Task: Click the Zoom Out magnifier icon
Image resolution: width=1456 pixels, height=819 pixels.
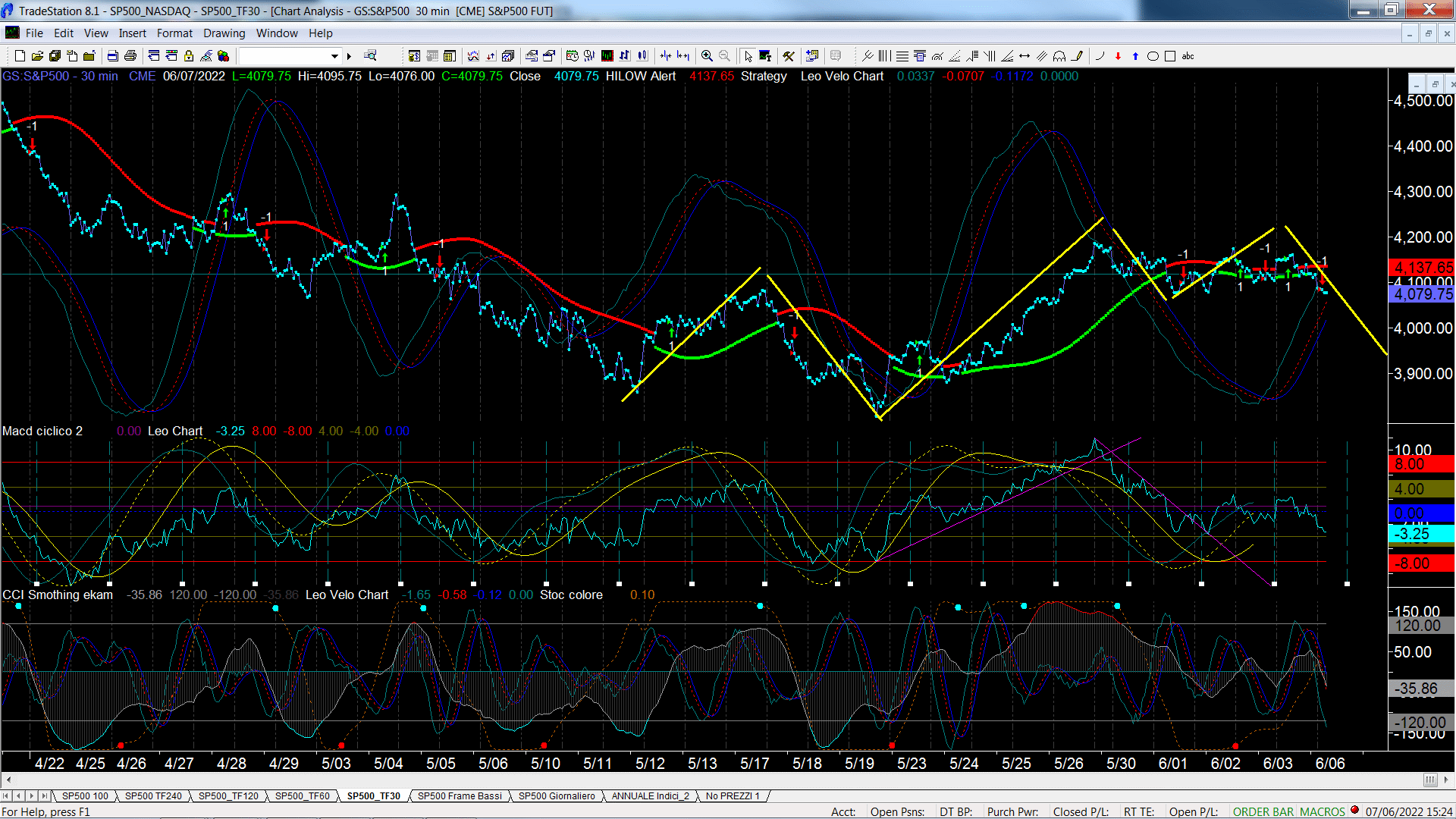Action: 724,56
